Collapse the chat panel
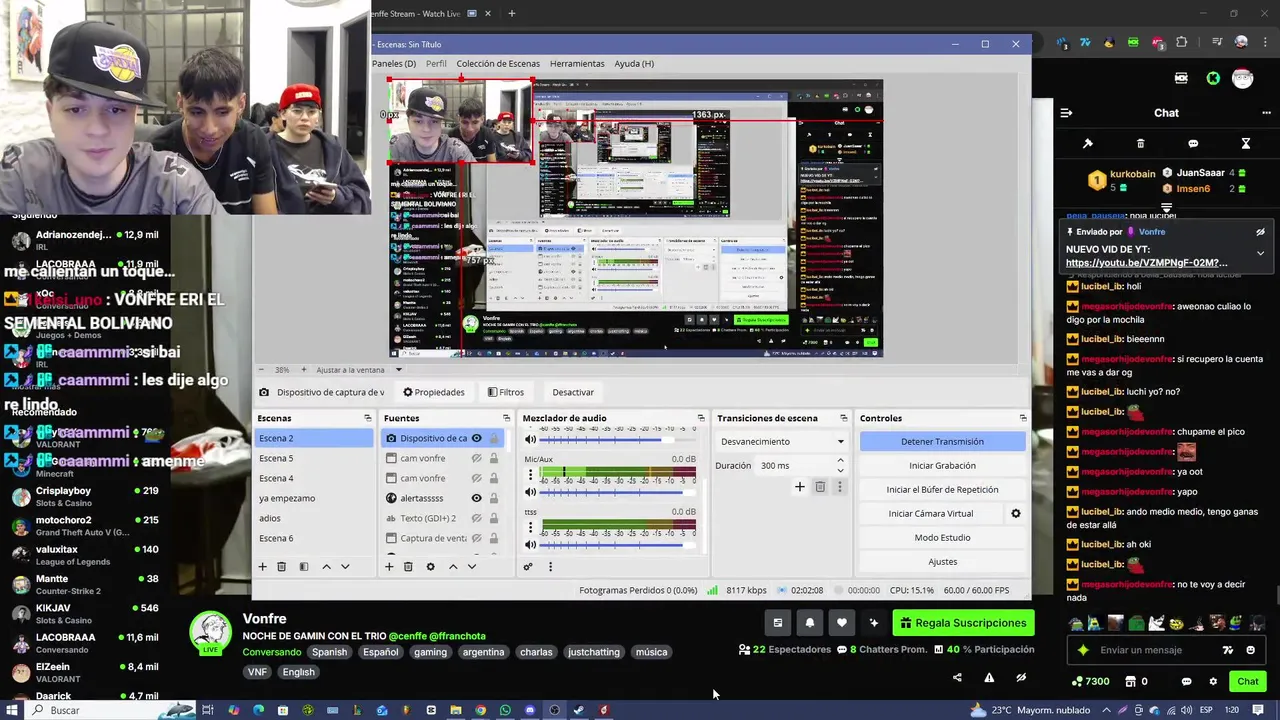 click(1066, 113)
